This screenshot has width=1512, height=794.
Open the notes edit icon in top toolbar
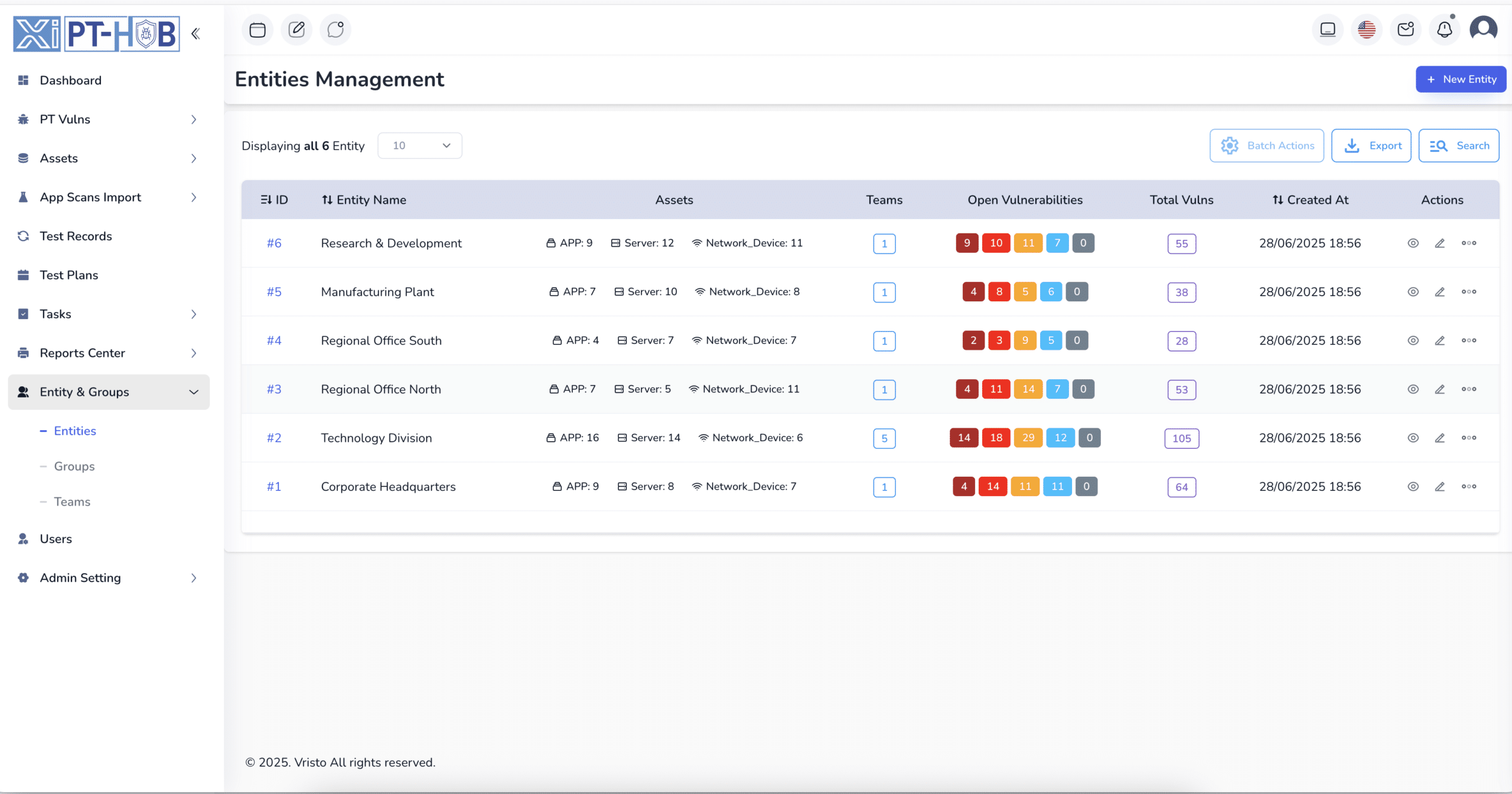pyautogui.click(x=296, y=30)
